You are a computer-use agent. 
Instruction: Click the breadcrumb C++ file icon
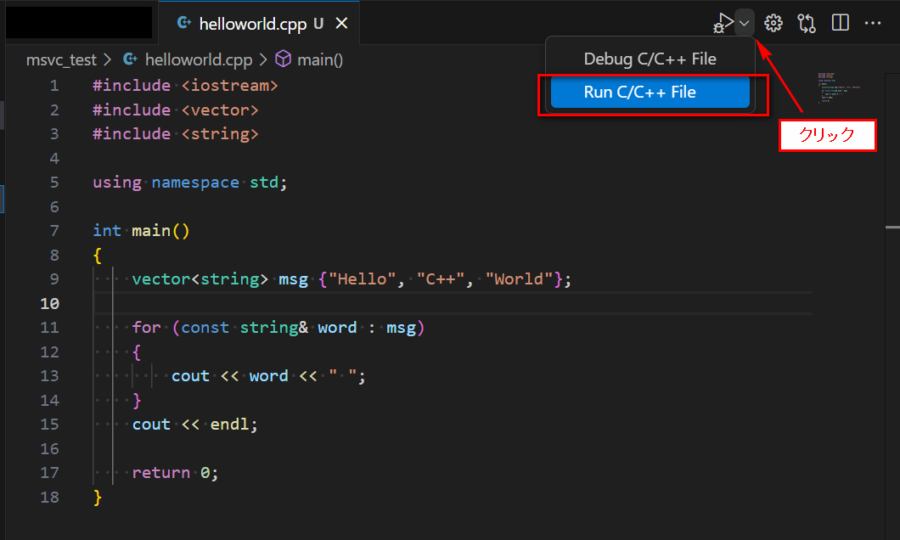click(x=130, y=59)
